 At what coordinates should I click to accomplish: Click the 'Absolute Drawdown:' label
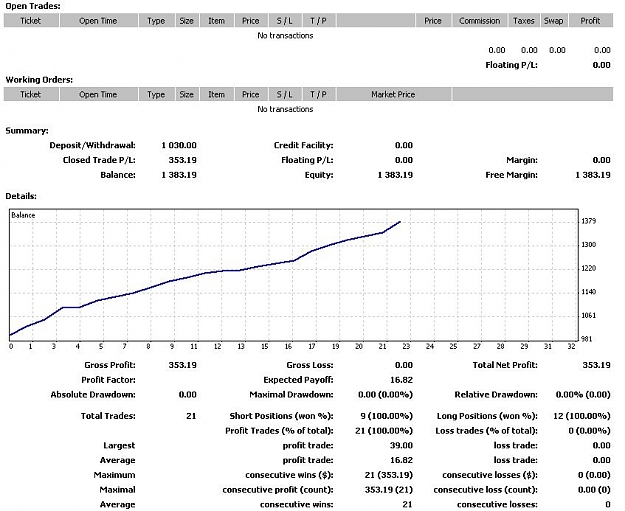click(x=93, y=395)
